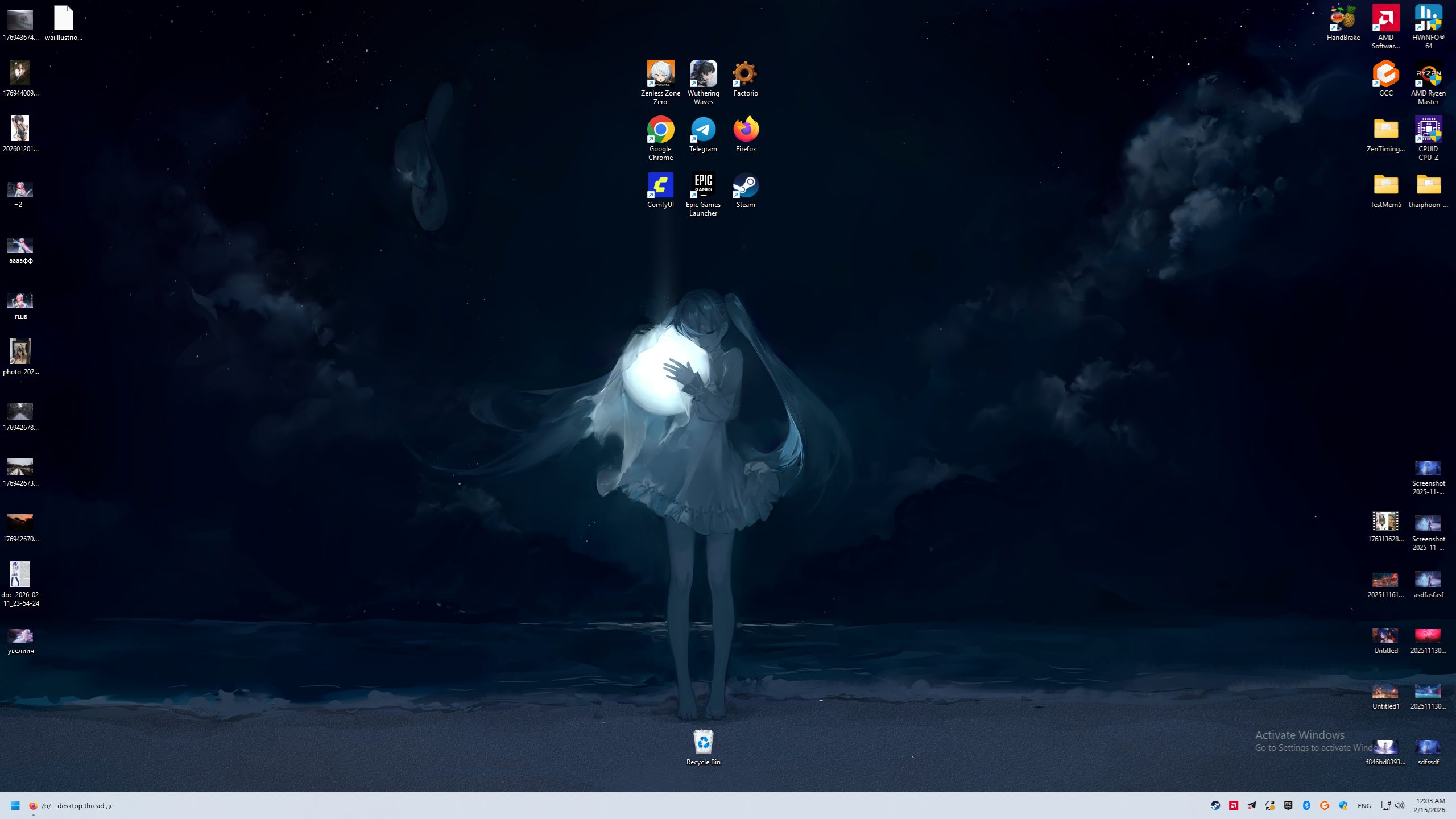Open the clock and date flyout
This screenshot has height=819, width=1456.
coord(1430,805)
